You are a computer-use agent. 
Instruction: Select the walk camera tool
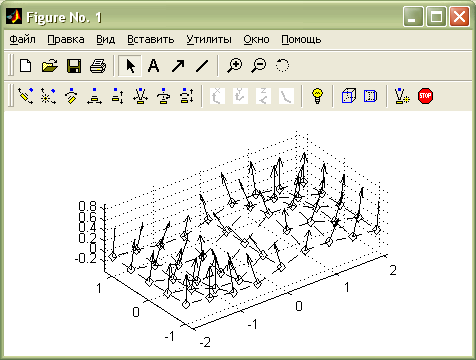pos(186,96)
